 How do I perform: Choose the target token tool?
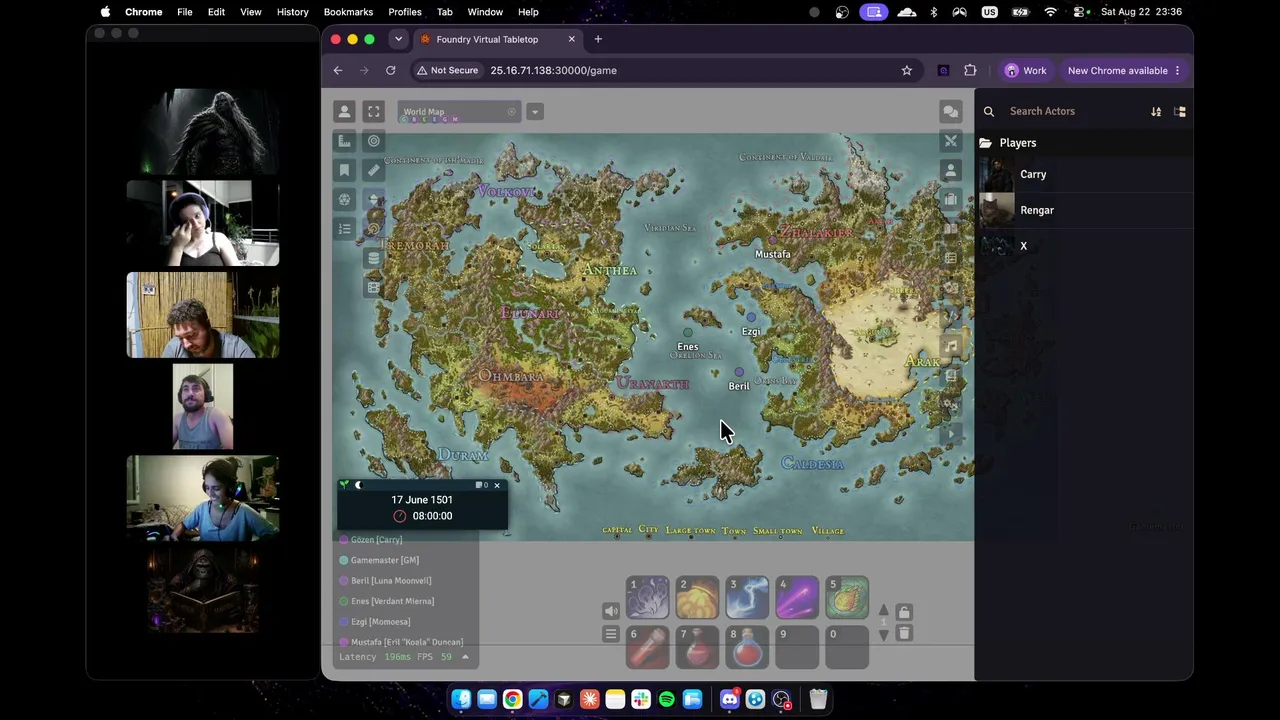(374, 141)
